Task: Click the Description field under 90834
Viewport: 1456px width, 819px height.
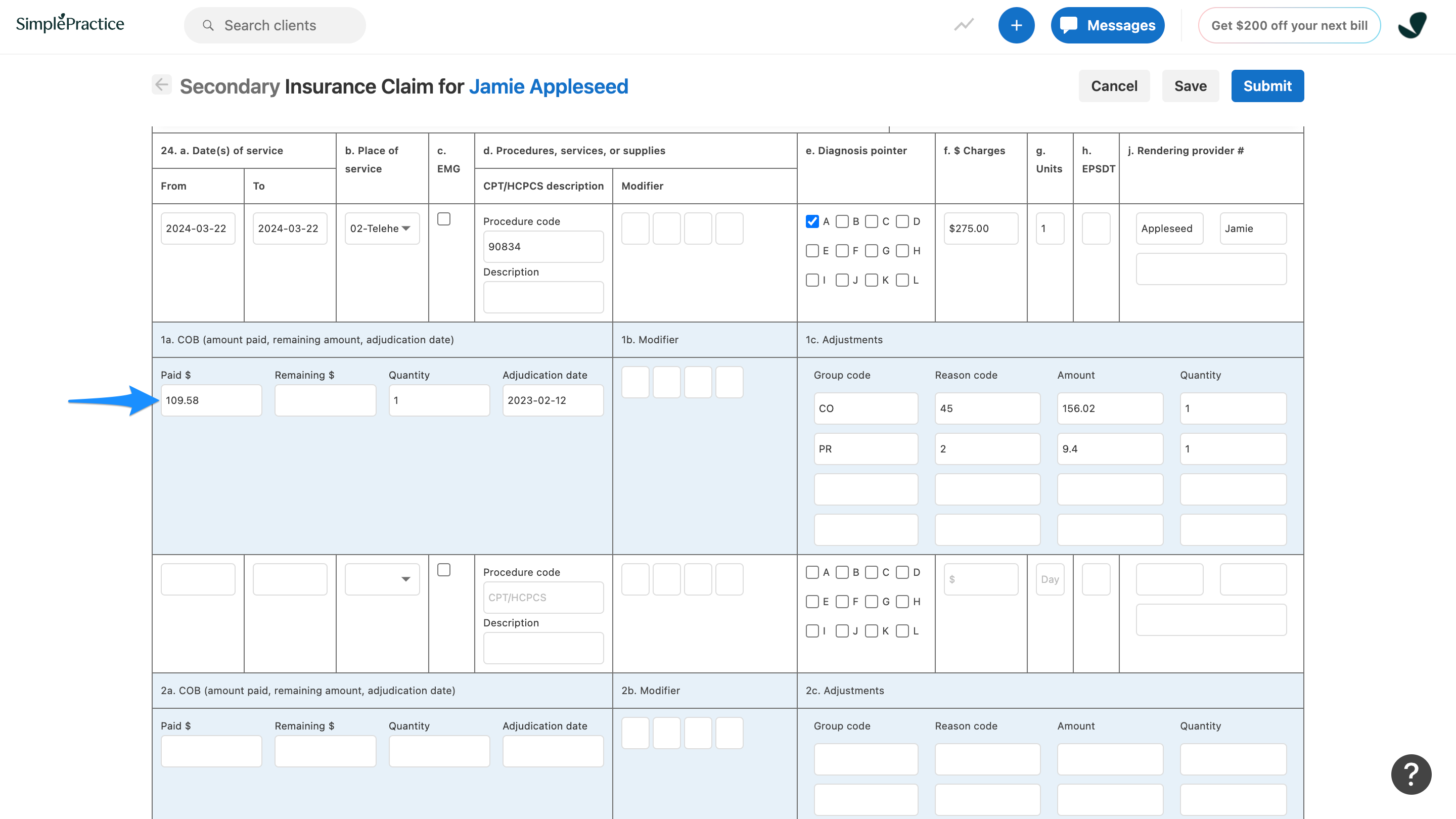Action: tap(543, 297)
